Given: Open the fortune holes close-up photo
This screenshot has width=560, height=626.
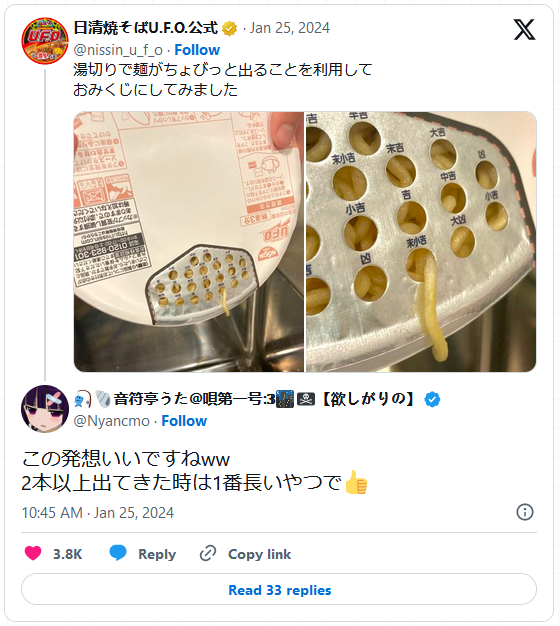Looking at the screenshot, I should pyautogui.click(x=421, y=242).
